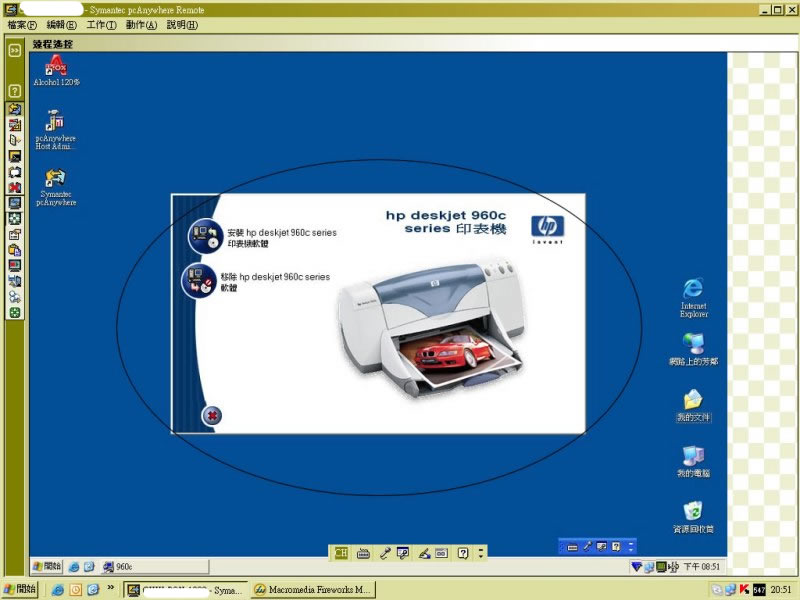Show more quick launch items chevron

(x=111, y=588)
